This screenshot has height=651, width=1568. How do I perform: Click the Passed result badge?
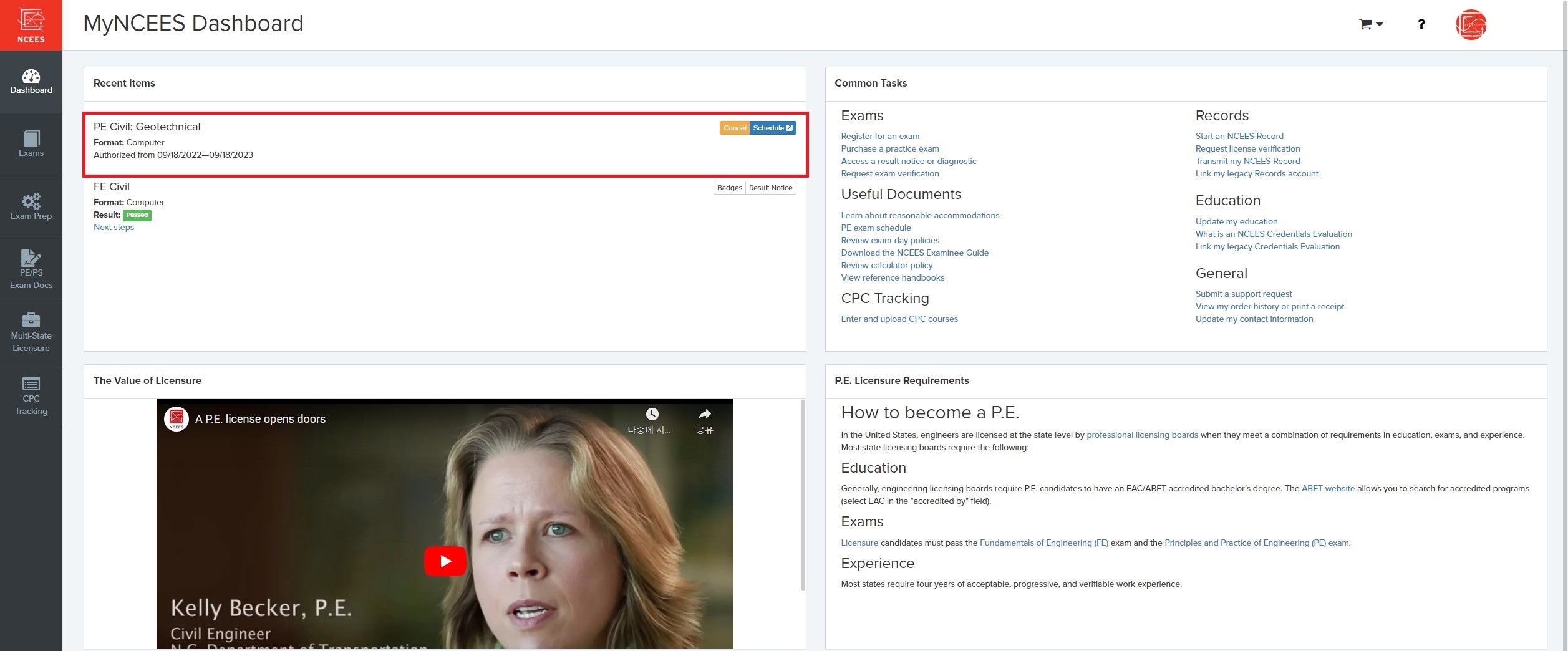point(137,215)
